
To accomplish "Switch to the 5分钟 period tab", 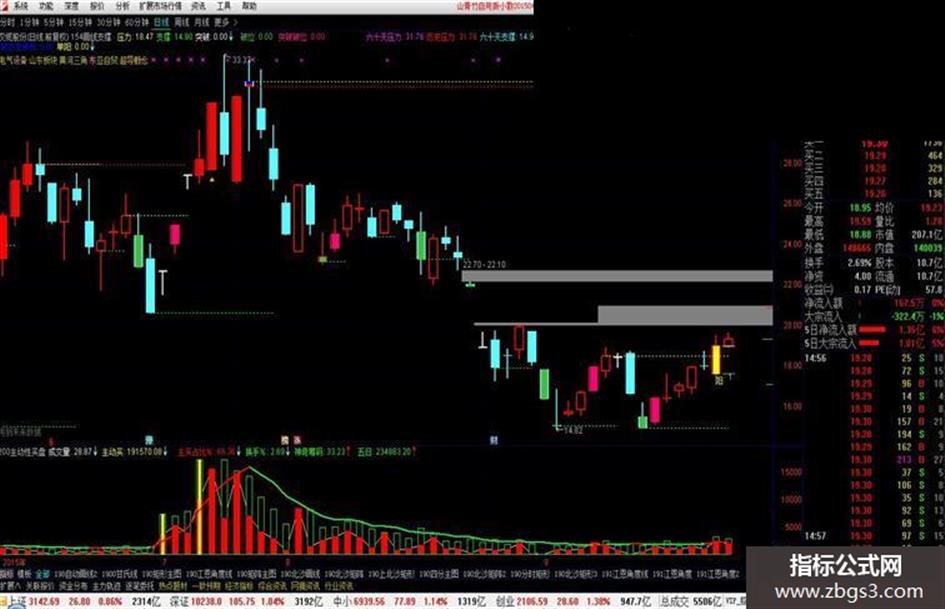I will (x=54, y=22).
